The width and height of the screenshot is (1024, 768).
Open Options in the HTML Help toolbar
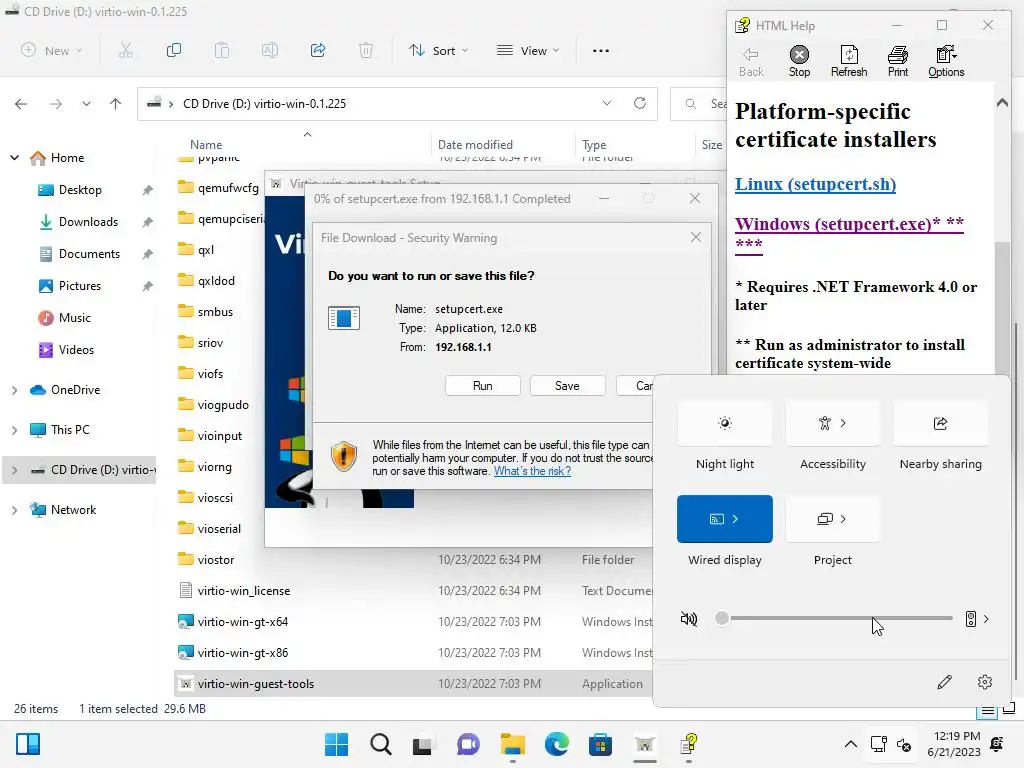coord(946,61)
